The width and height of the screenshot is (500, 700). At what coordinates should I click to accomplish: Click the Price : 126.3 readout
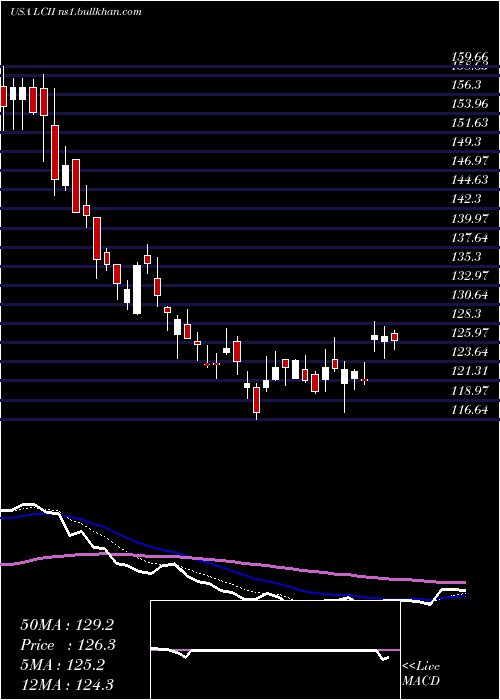(68, 645)
